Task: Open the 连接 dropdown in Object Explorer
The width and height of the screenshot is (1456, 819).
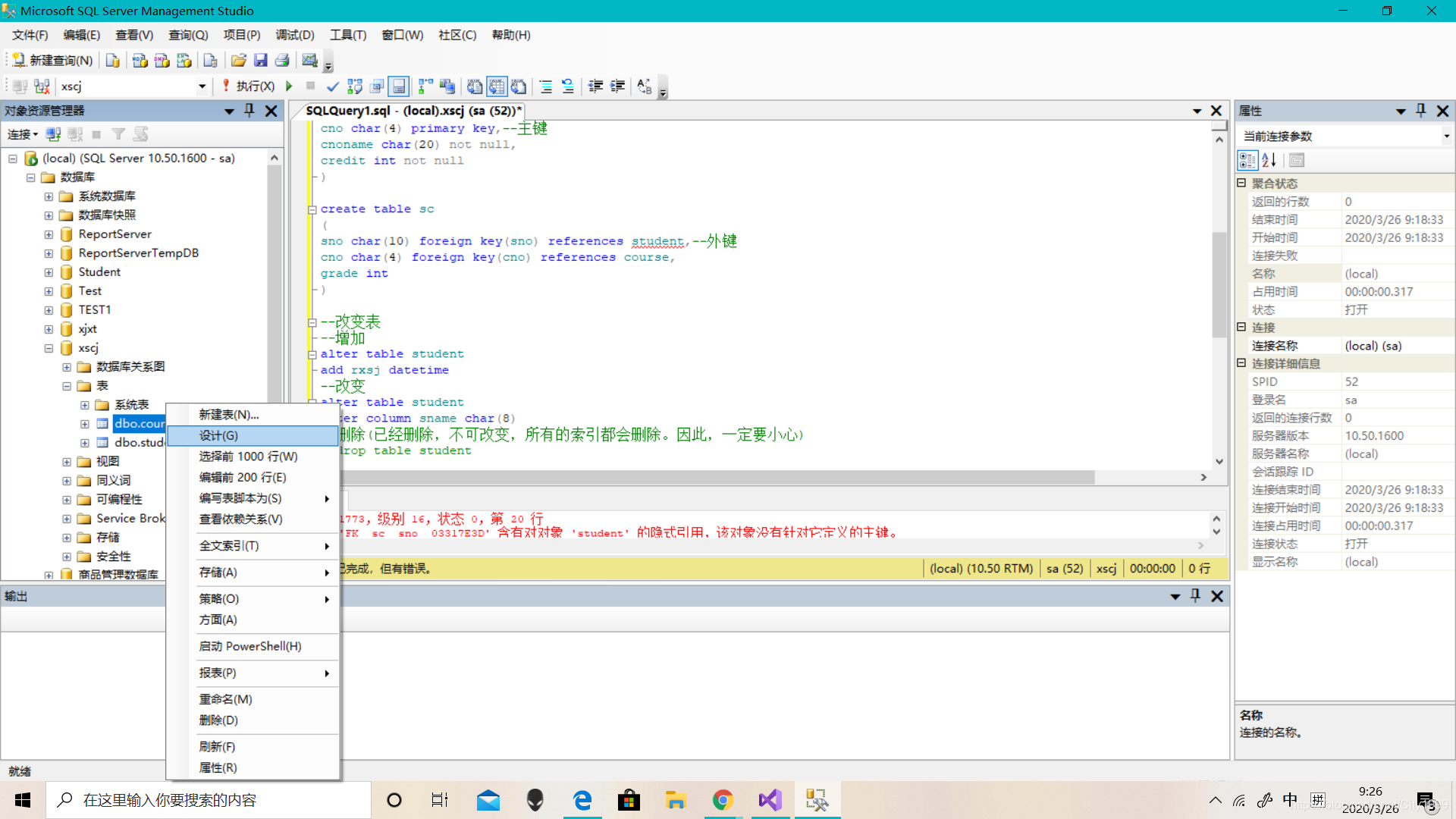Action: 23,134
